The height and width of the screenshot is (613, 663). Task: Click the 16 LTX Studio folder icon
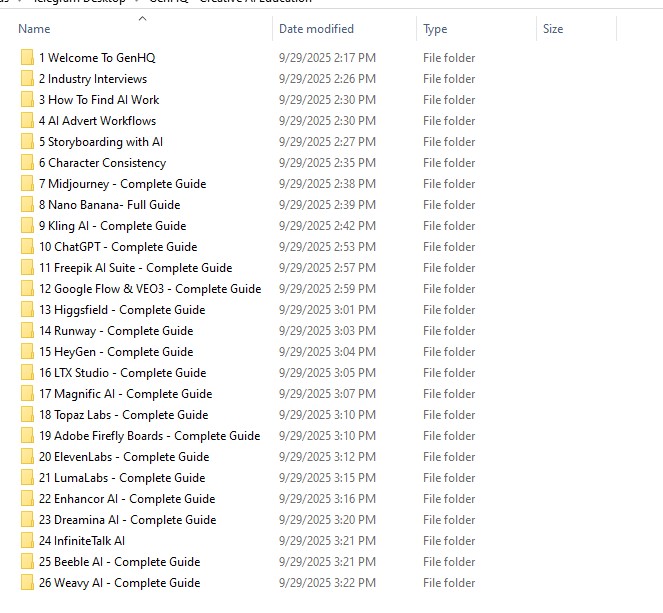[27, 372]
